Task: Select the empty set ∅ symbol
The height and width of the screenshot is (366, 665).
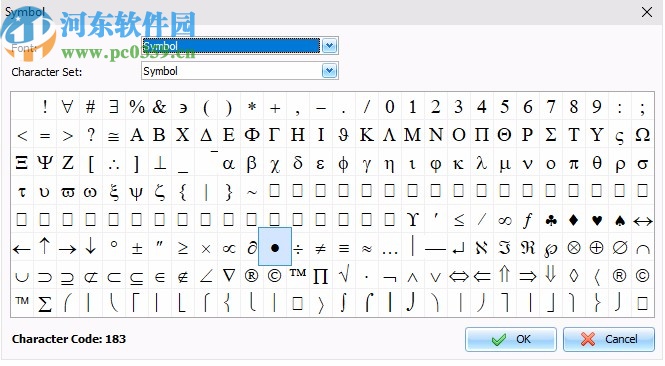Action: coord(620,248)
